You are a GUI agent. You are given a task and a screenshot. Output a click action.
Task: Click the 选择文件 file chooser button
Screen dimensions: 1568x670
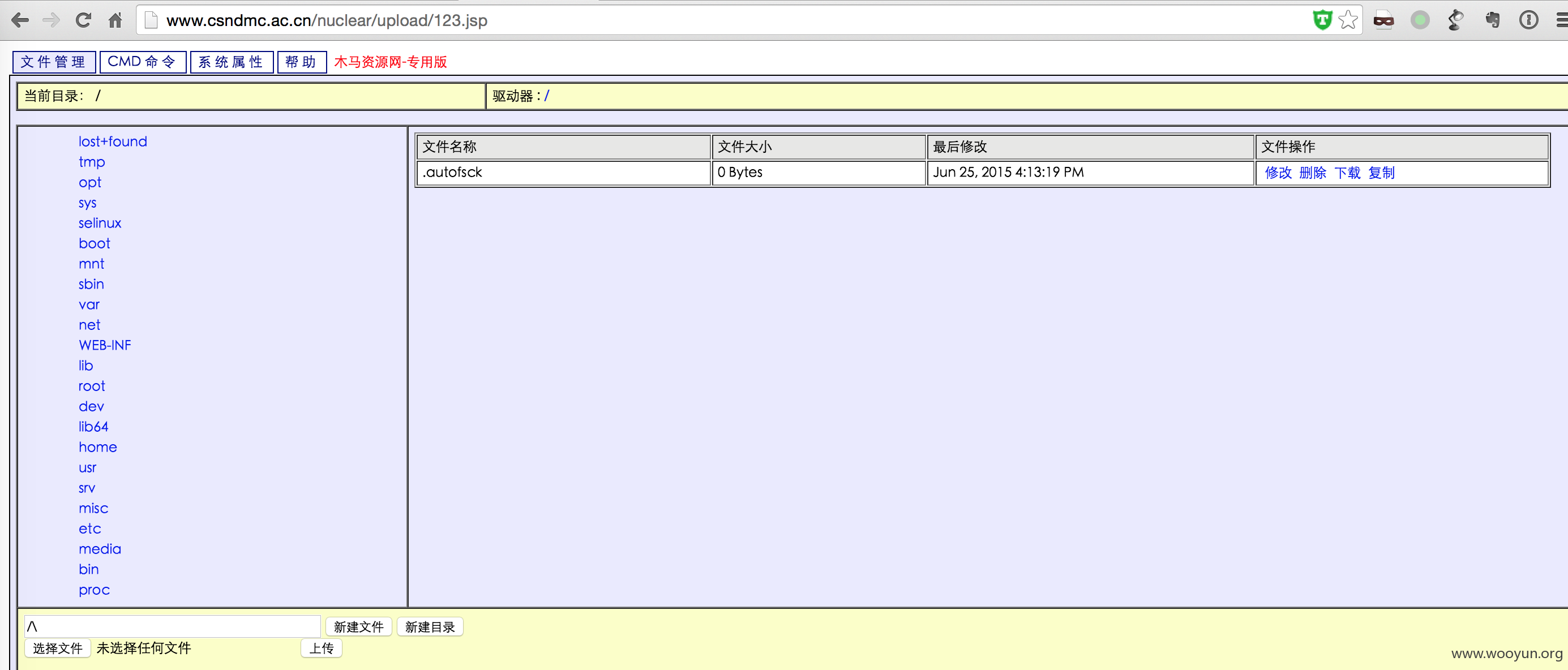[x=57, y=648]
